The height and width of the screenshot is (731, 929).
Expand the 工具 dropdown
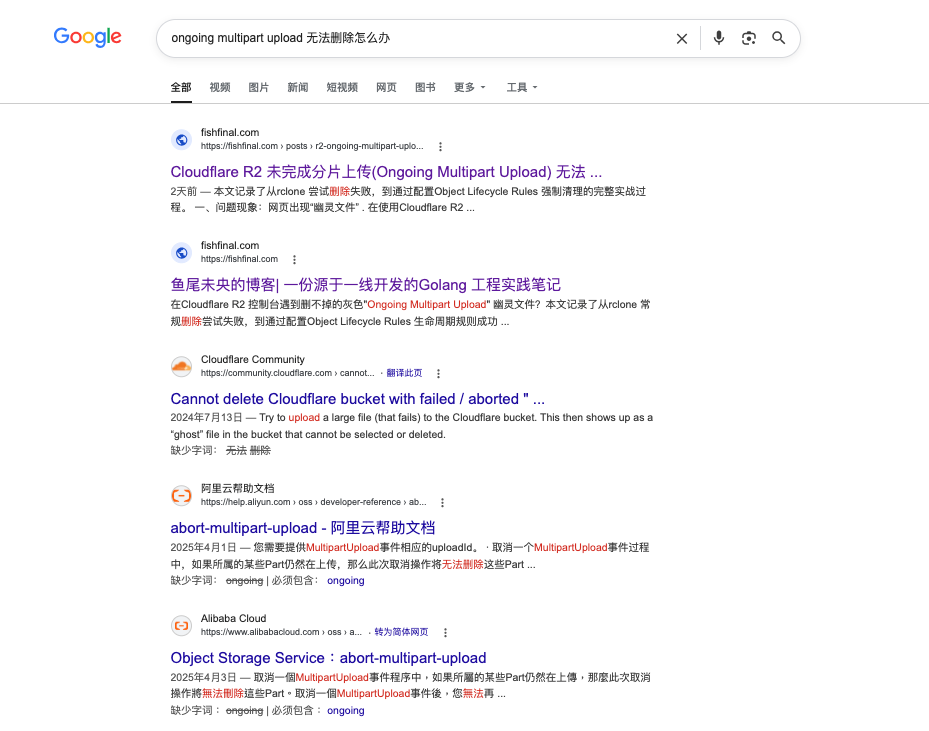click(x=522, y=87)
